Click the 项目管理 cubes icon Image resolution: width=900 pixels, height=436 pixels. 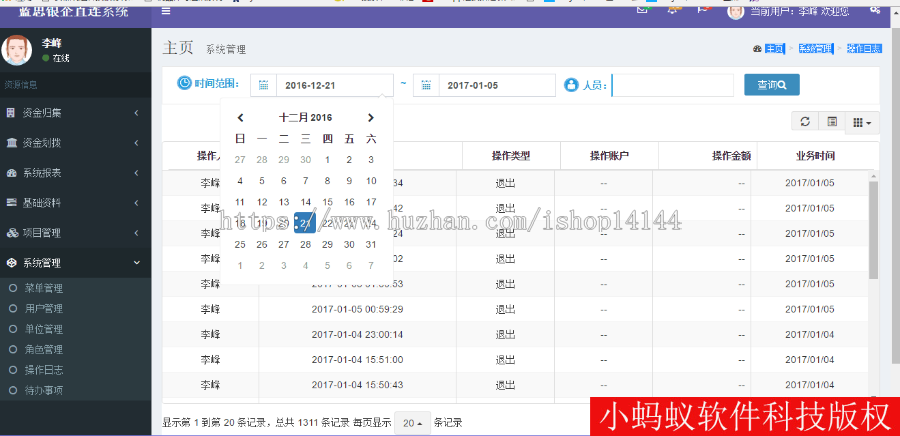coord(12,233)
